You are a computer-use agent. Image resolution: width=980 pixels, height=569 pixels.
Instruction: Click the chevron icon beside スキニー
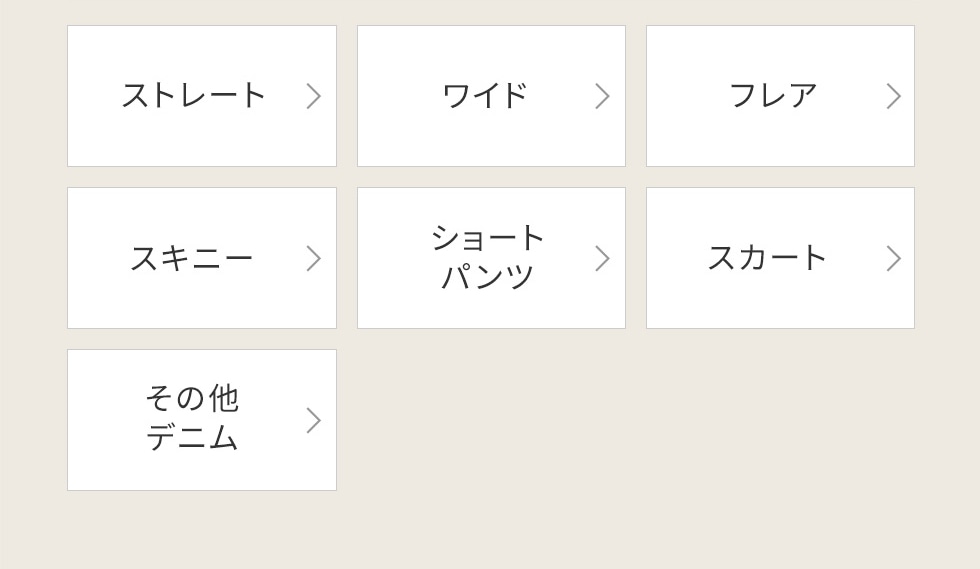[313, 258]
